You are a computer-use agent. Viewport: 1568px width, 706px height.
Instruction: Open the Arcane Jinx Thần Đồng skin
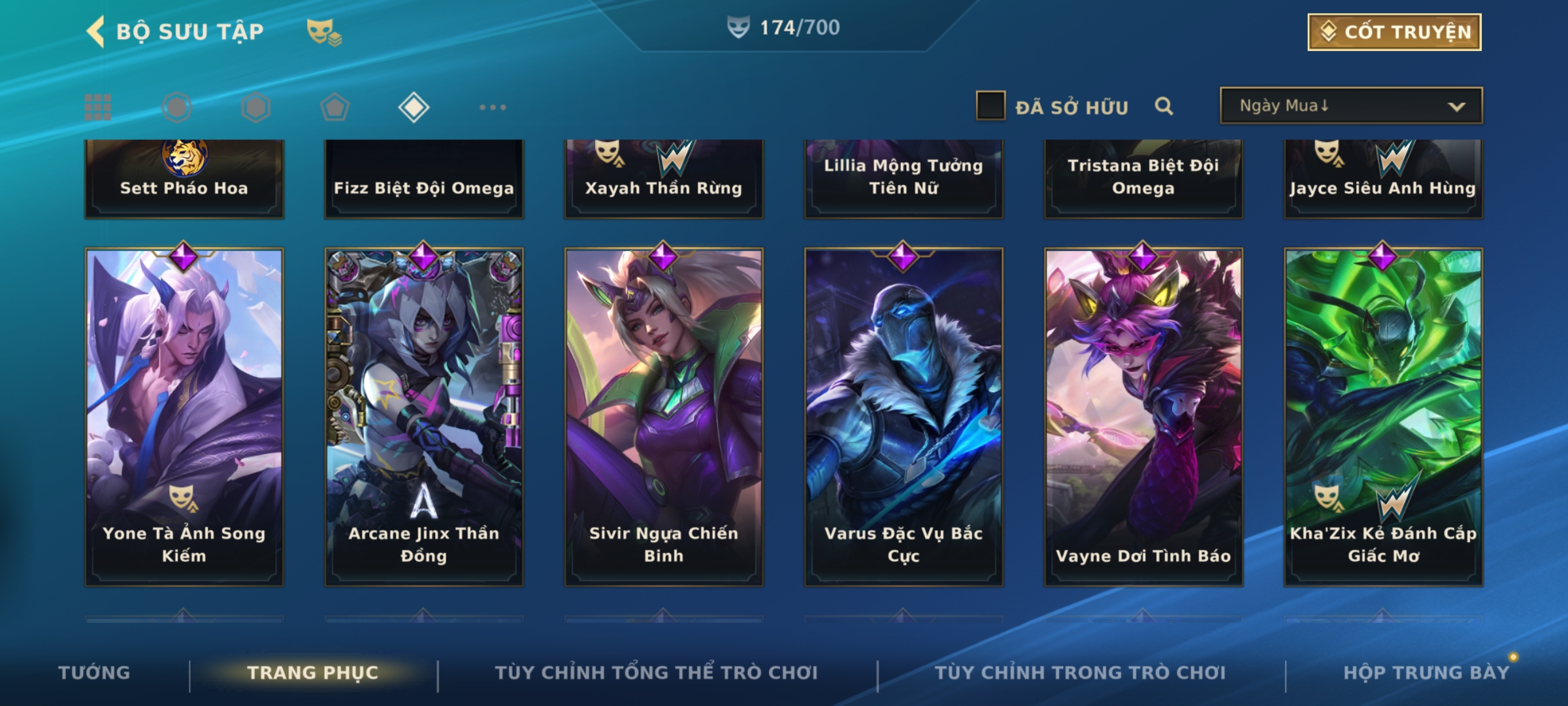tap(424, 416)
